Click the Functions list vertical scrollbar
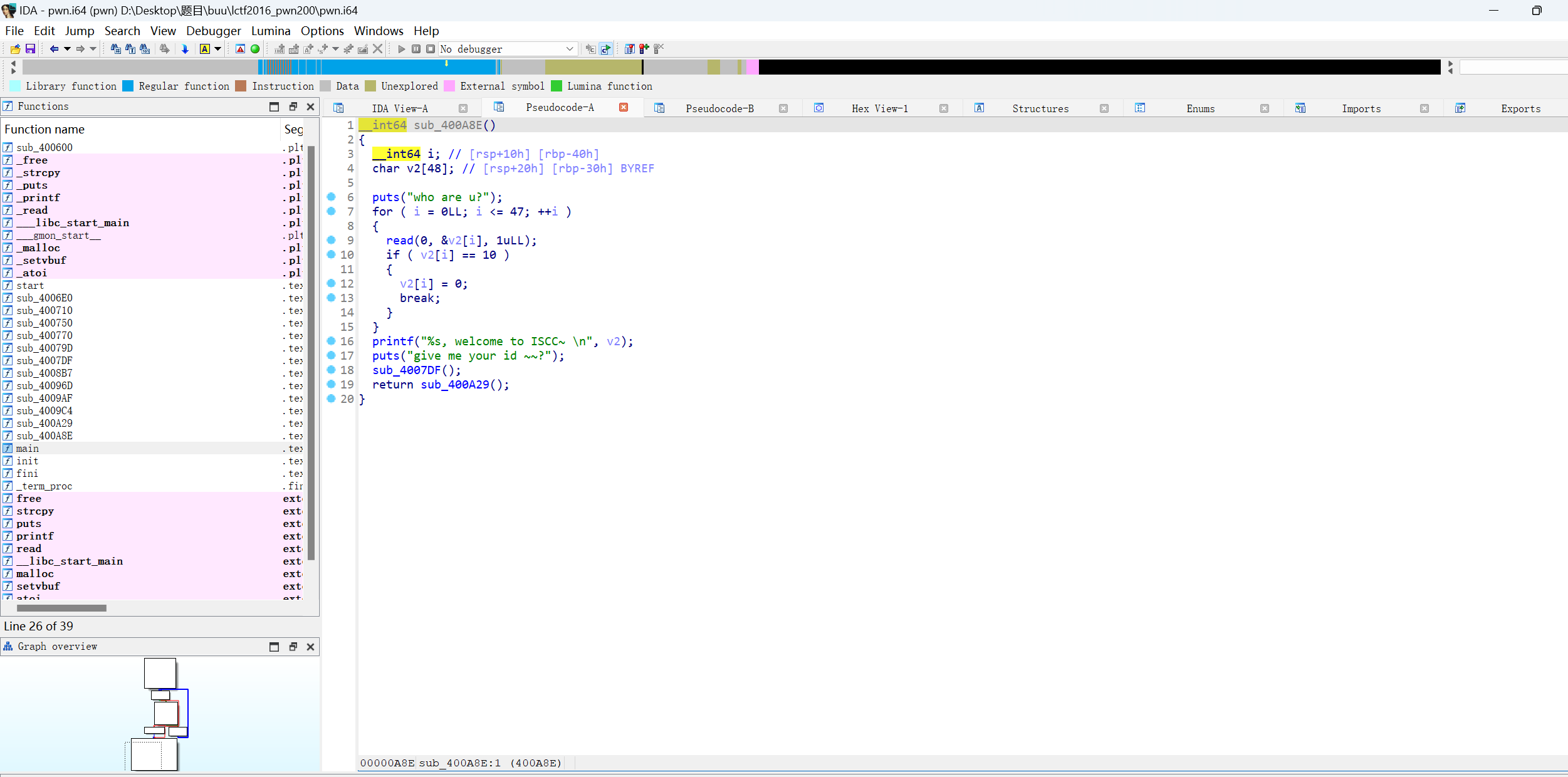This screenshot has height=777, width=1568. coord(311,353)
